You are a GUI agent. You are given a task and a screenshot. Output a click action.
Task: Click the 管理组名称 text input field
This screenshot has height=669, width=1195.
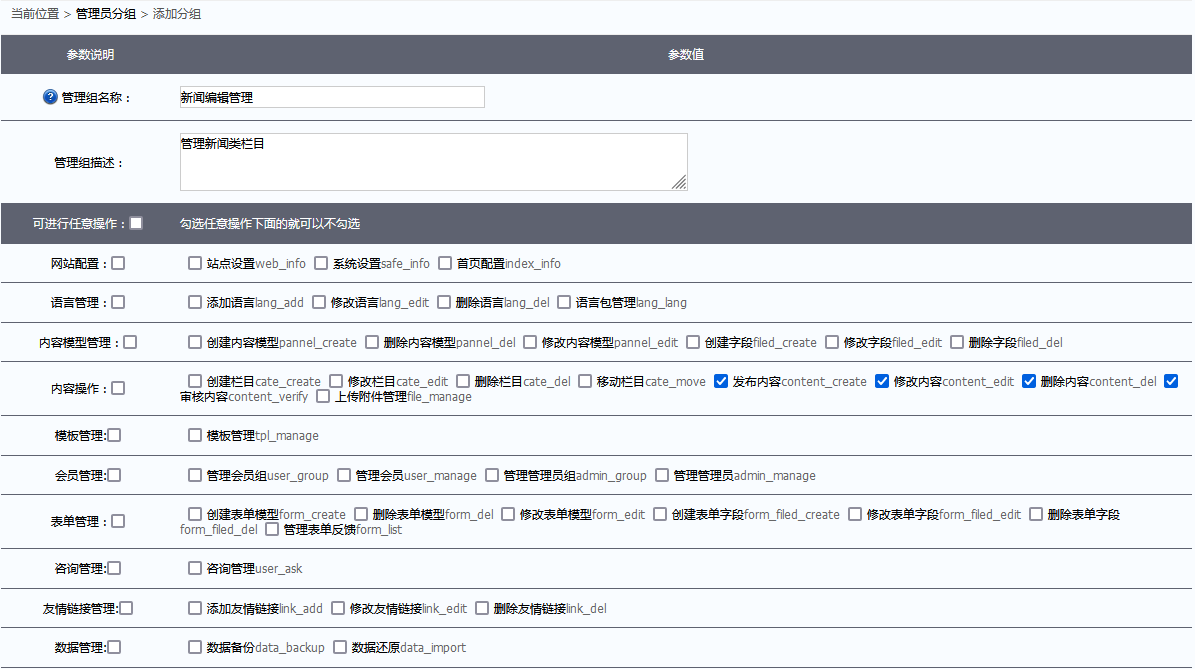pos(332,97)
